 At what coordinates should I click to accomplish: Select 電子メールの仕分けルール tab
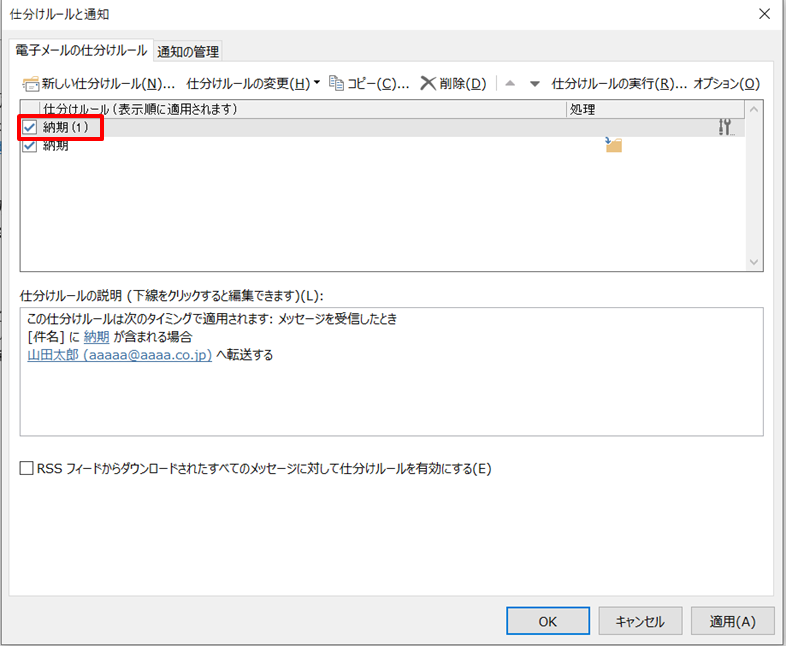coord(81,51)
